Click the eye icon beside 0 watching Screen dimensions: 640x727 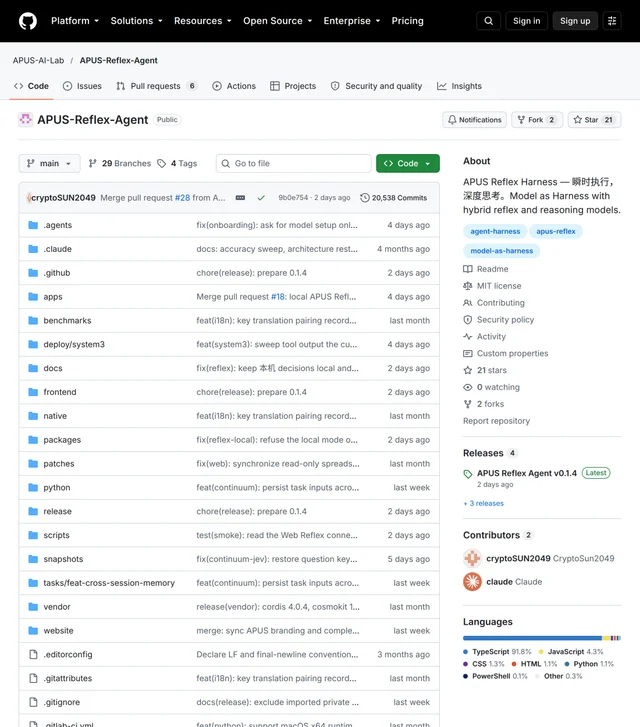tap(467, 387)
